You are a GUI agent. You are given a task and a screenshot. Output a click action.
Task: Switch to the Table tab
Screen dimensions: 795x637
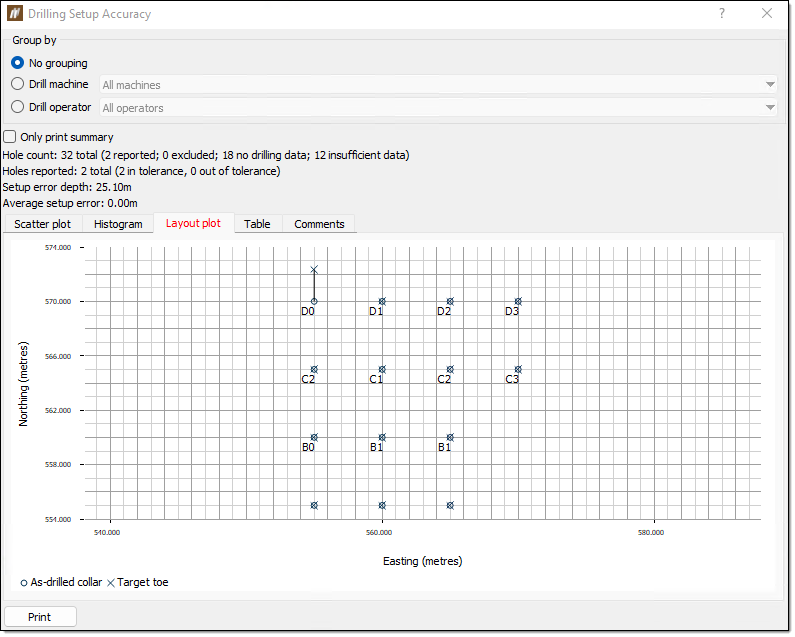(257, 224)
